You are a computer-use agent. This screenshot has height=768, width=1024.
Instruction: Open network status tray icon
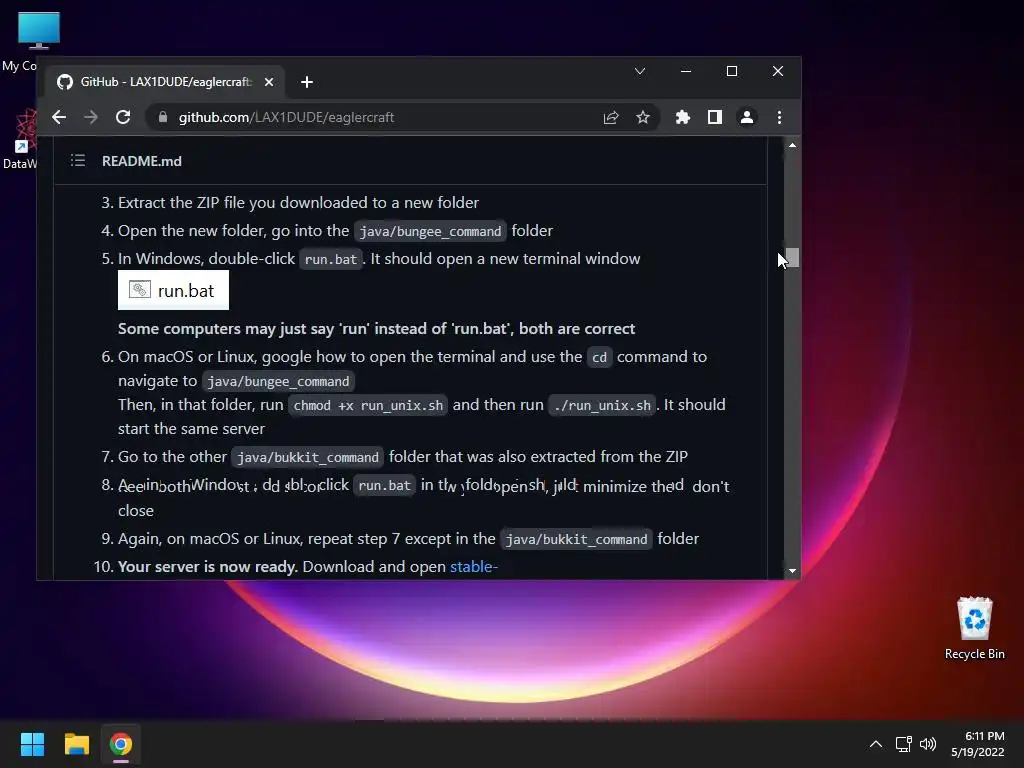[x=903, y=744]
